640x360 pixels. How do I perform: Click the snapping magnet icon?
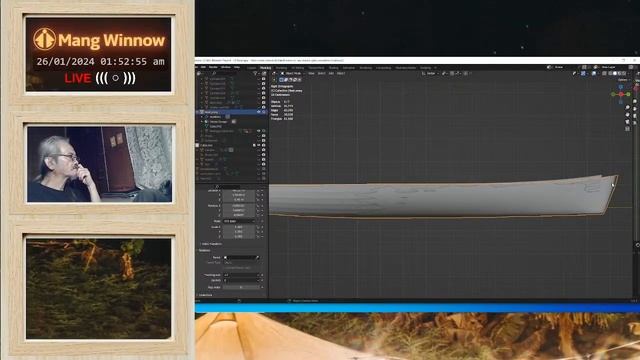pyautogui.click(x=452, y=73)
